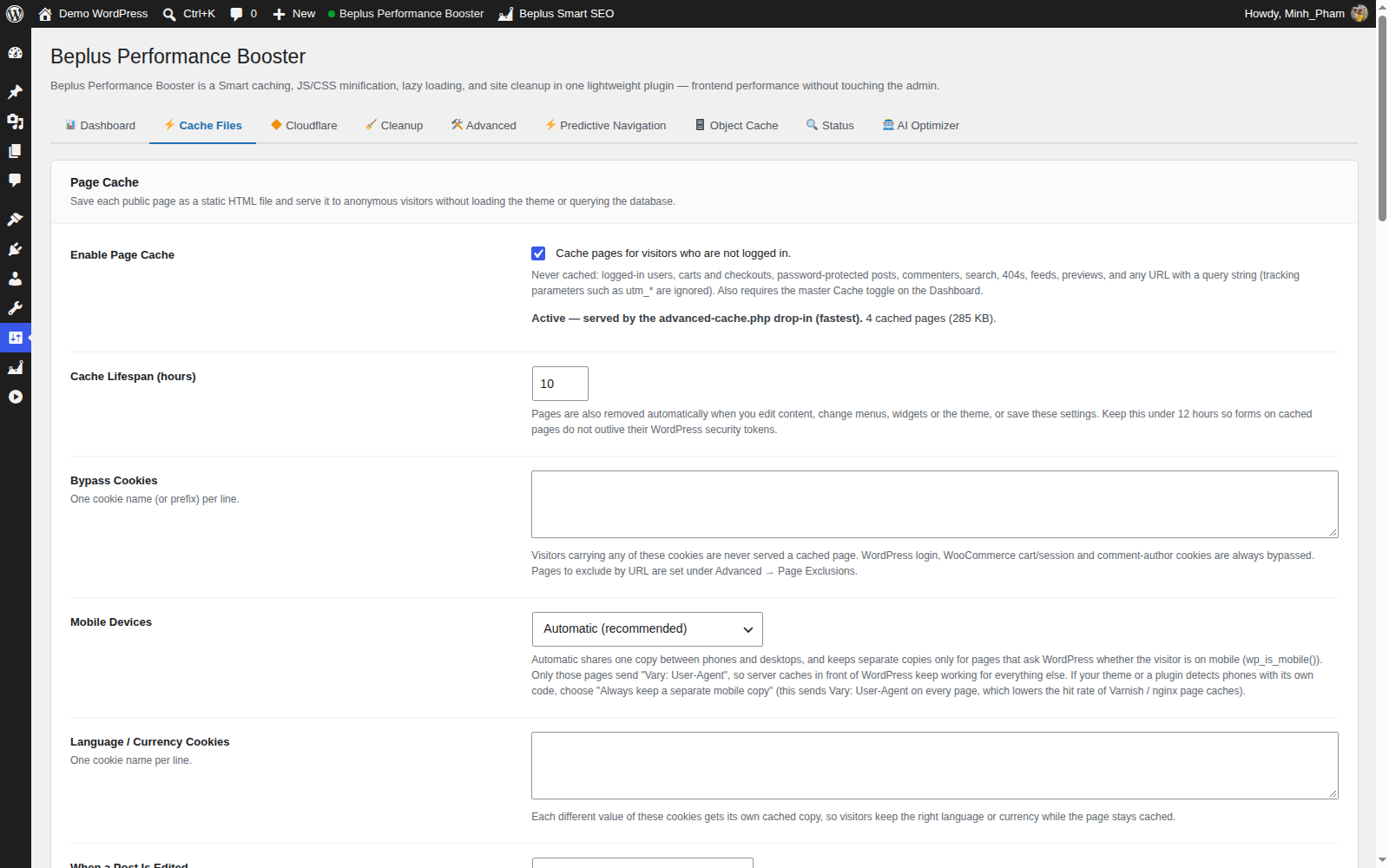
Task: Click the page vertical scrollbar thumb
Action: coord(1382,117)
